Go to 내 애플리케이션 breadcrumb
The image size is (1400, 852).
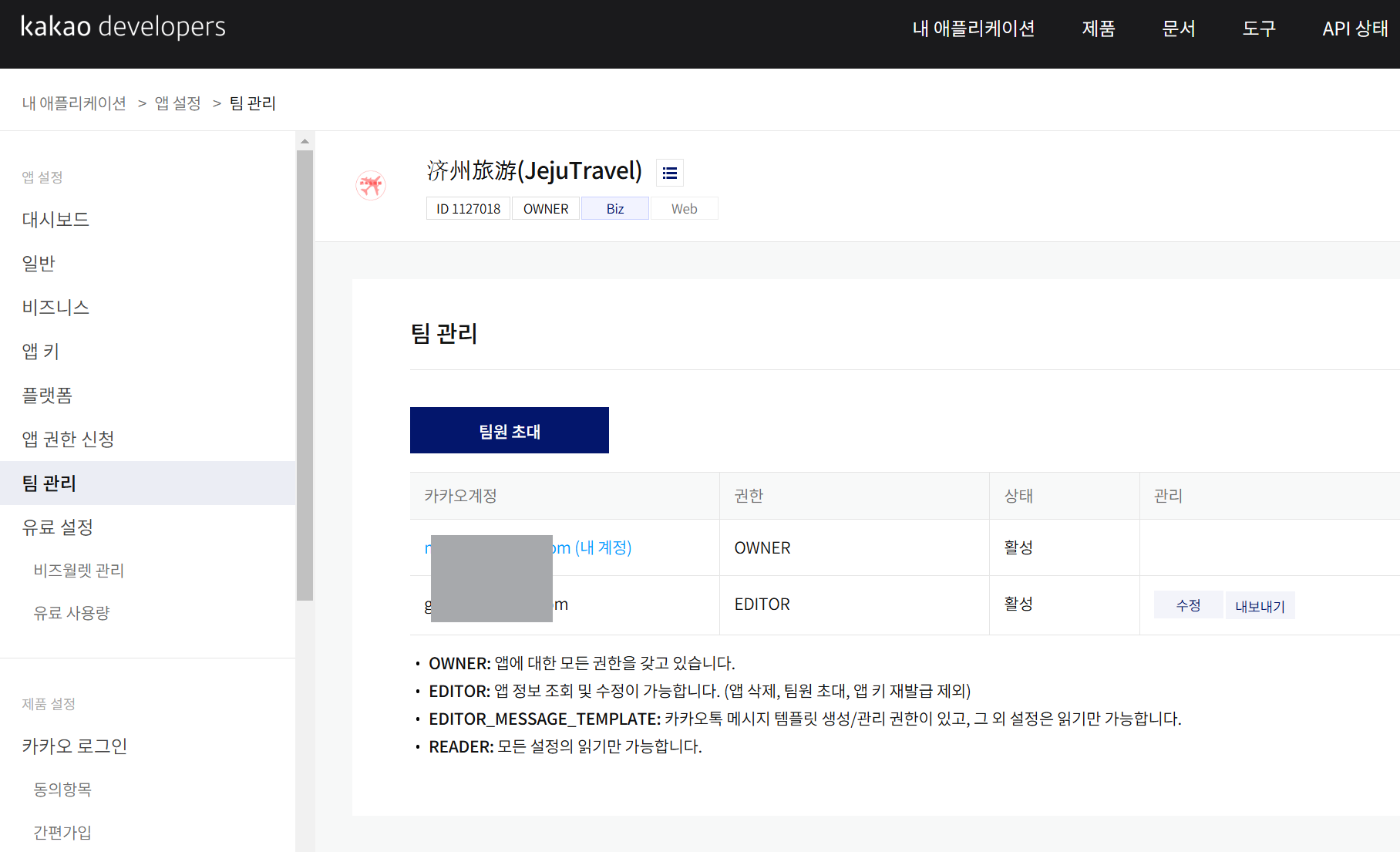74,103
